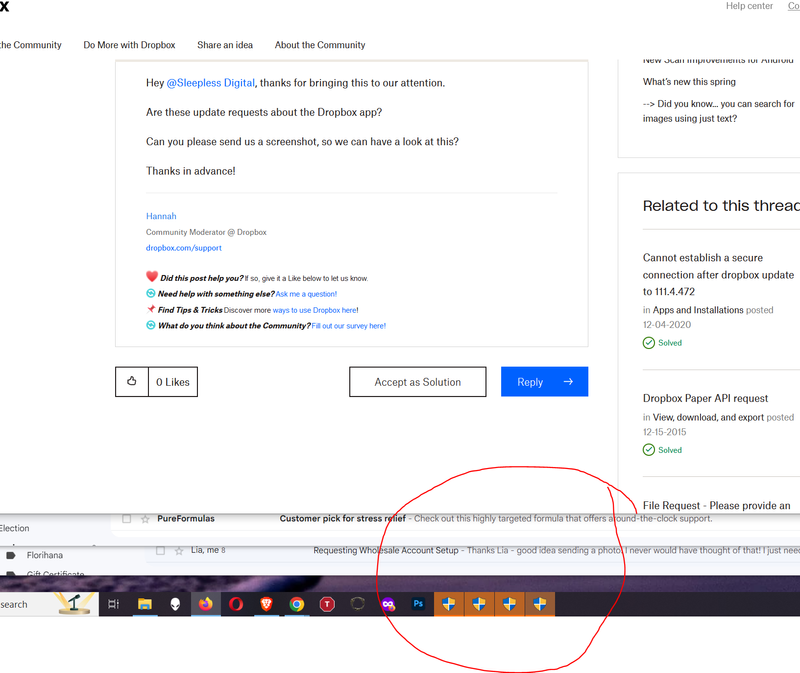Open the Brave browser taskbar icon
Screen dimensions: 800x673
tap(266, 604)
